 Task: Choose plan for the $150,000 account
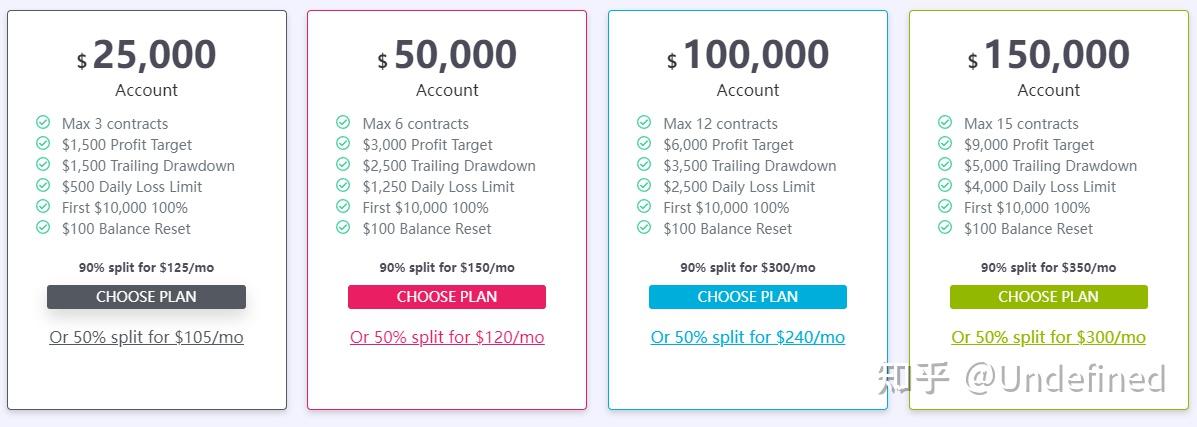pyautogui.click(x=1049, y=297)
